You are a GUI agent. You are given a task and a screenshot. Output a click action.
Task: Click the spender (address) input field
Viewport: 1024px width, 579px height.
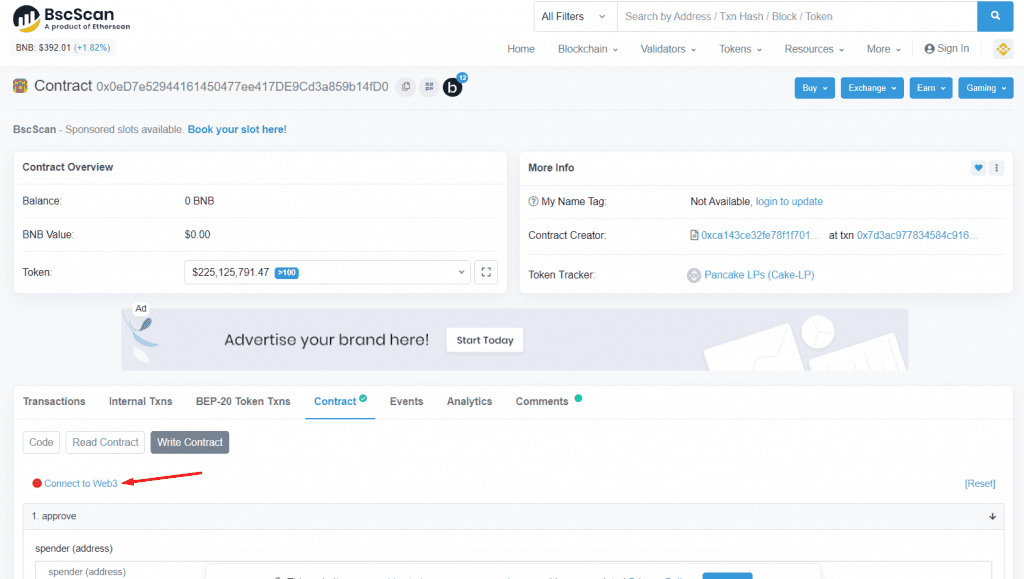pos(513,571)
